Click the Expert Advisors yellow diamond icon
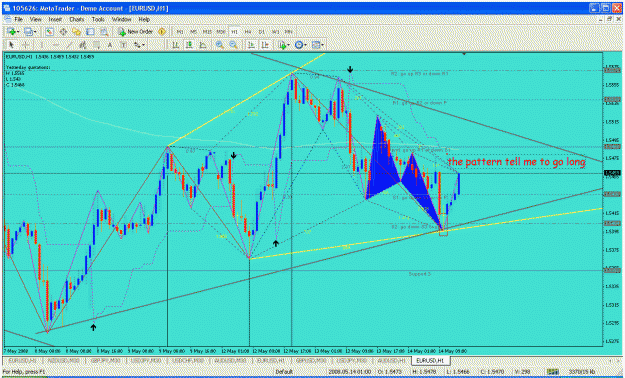The image size is (625, 378). click(162, 32)
